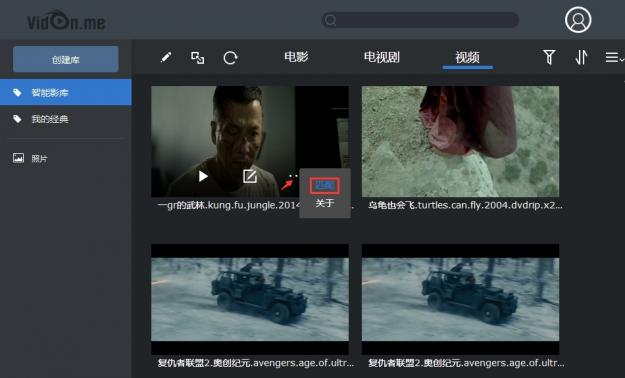The height and width of the screenshot is (378, 625).
Task: Open the list view mode dropdown
Action: pos(614,57)
